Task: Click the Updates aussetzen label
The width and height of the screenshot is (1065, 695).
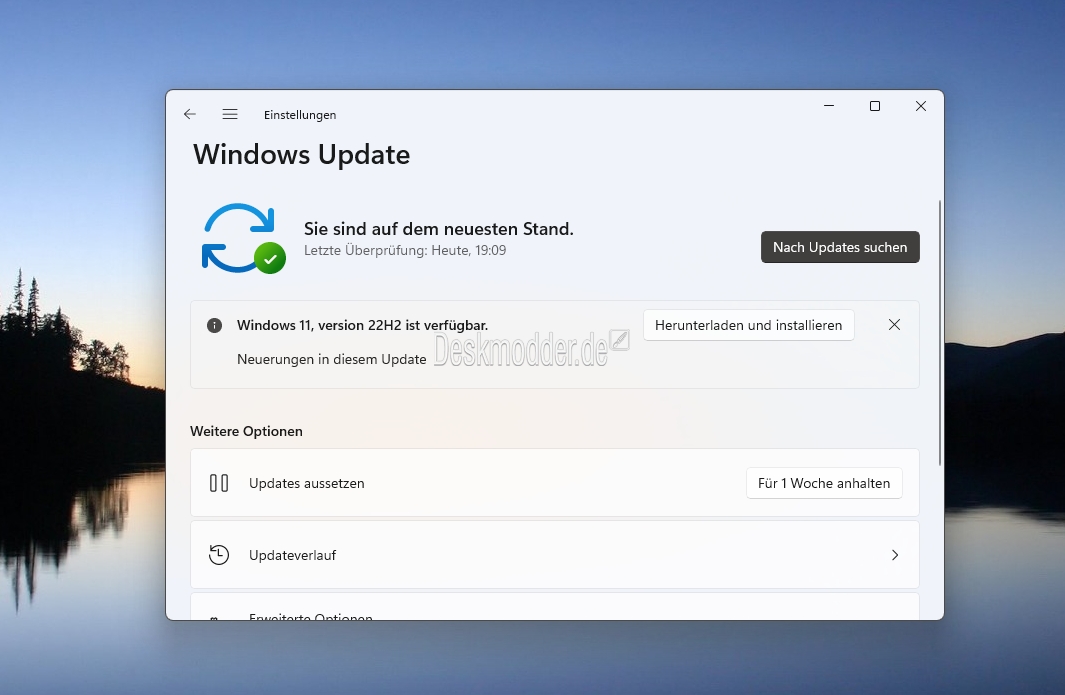Action: tap(306, 483)
